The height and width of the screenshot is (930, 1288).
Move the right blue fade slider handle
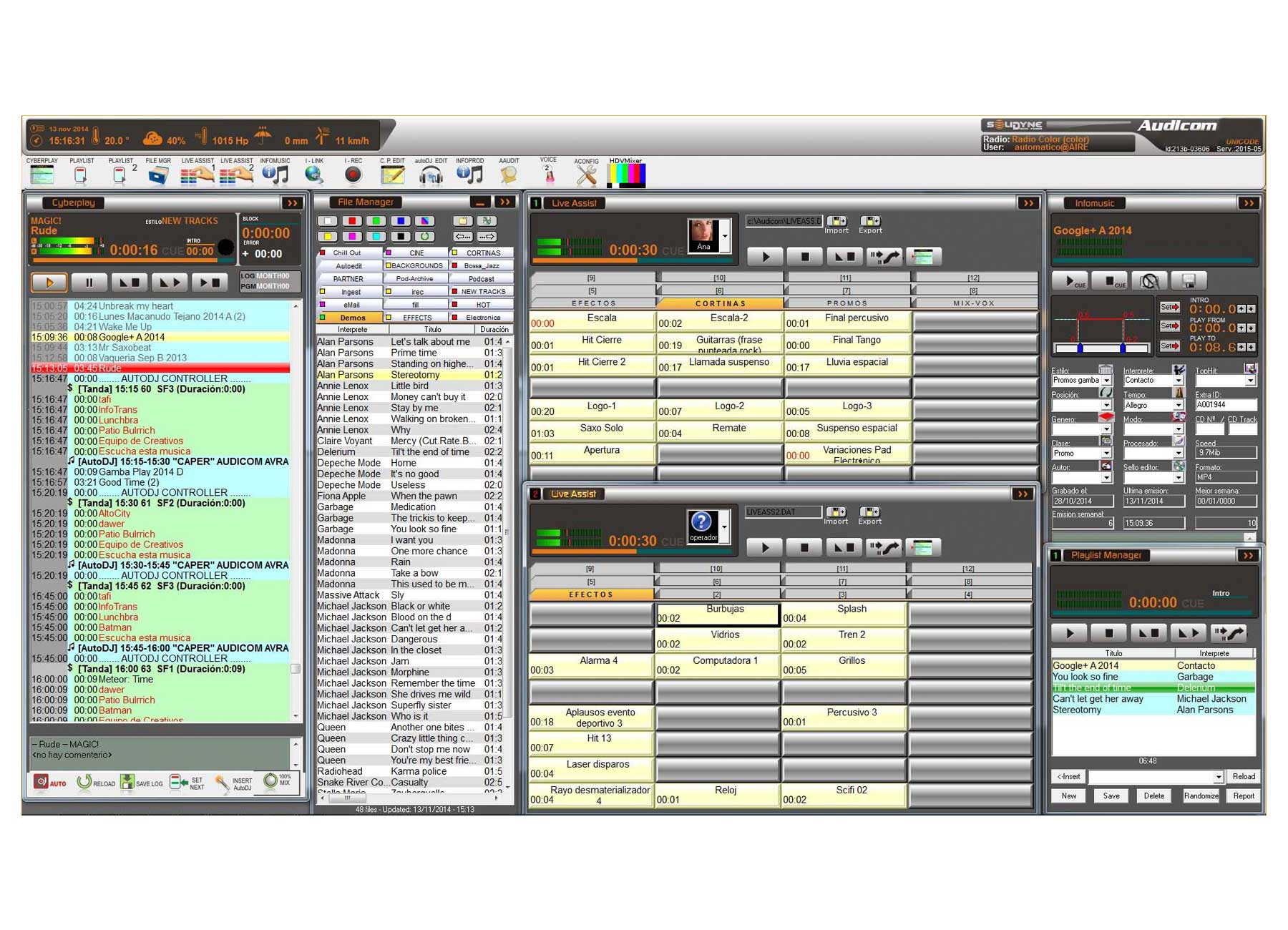[x=1123, y=348]
